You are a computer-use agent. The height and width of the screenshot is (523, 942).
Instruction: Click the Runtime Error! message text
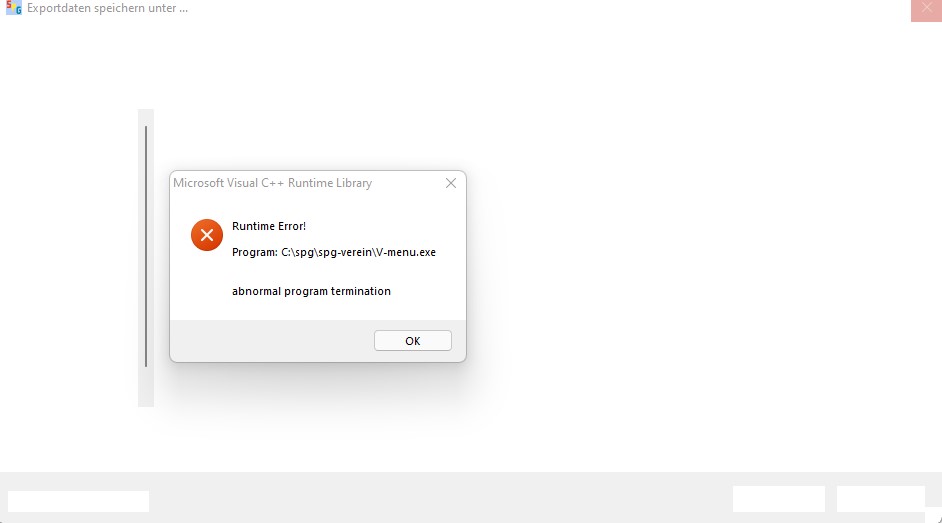tap(269, 226)
